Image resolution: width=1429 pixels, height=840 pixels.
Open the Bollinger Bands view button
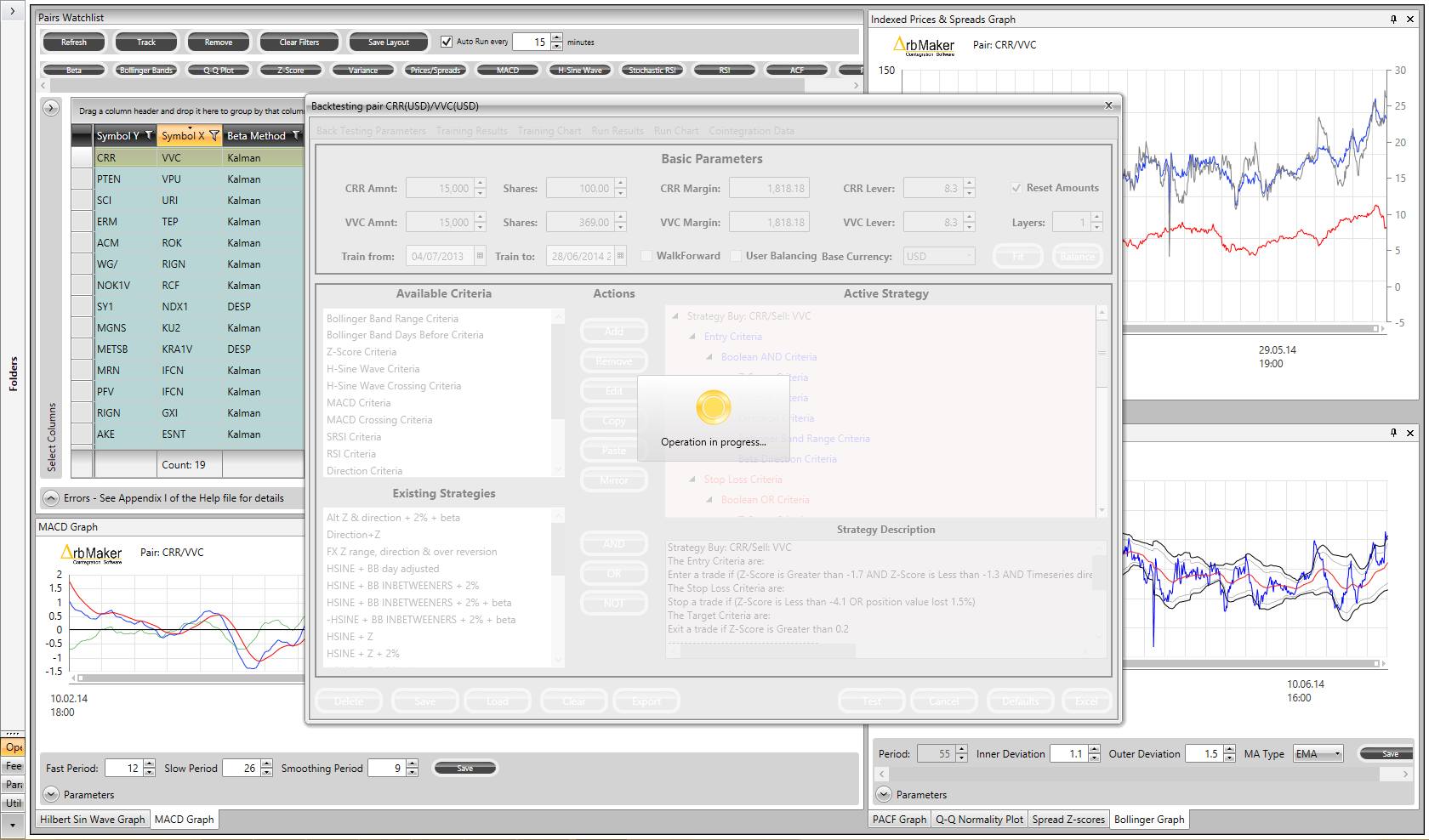pos(146,71)
